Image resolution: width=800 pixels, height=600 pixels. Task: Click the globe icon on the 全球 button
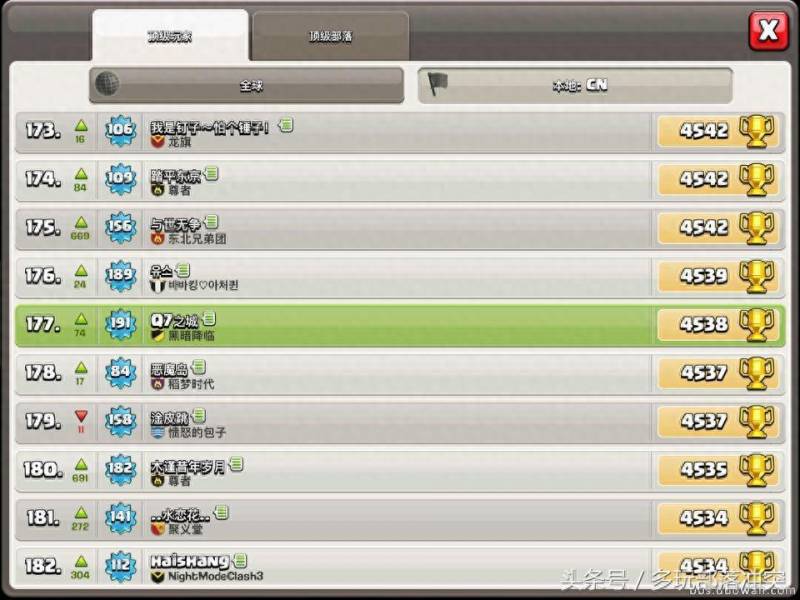tap(108, 83)
